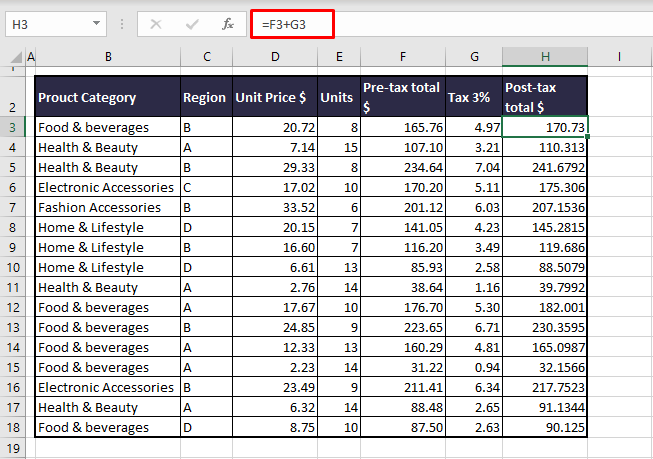
Task: Select column I header
Action: [619, 57]
